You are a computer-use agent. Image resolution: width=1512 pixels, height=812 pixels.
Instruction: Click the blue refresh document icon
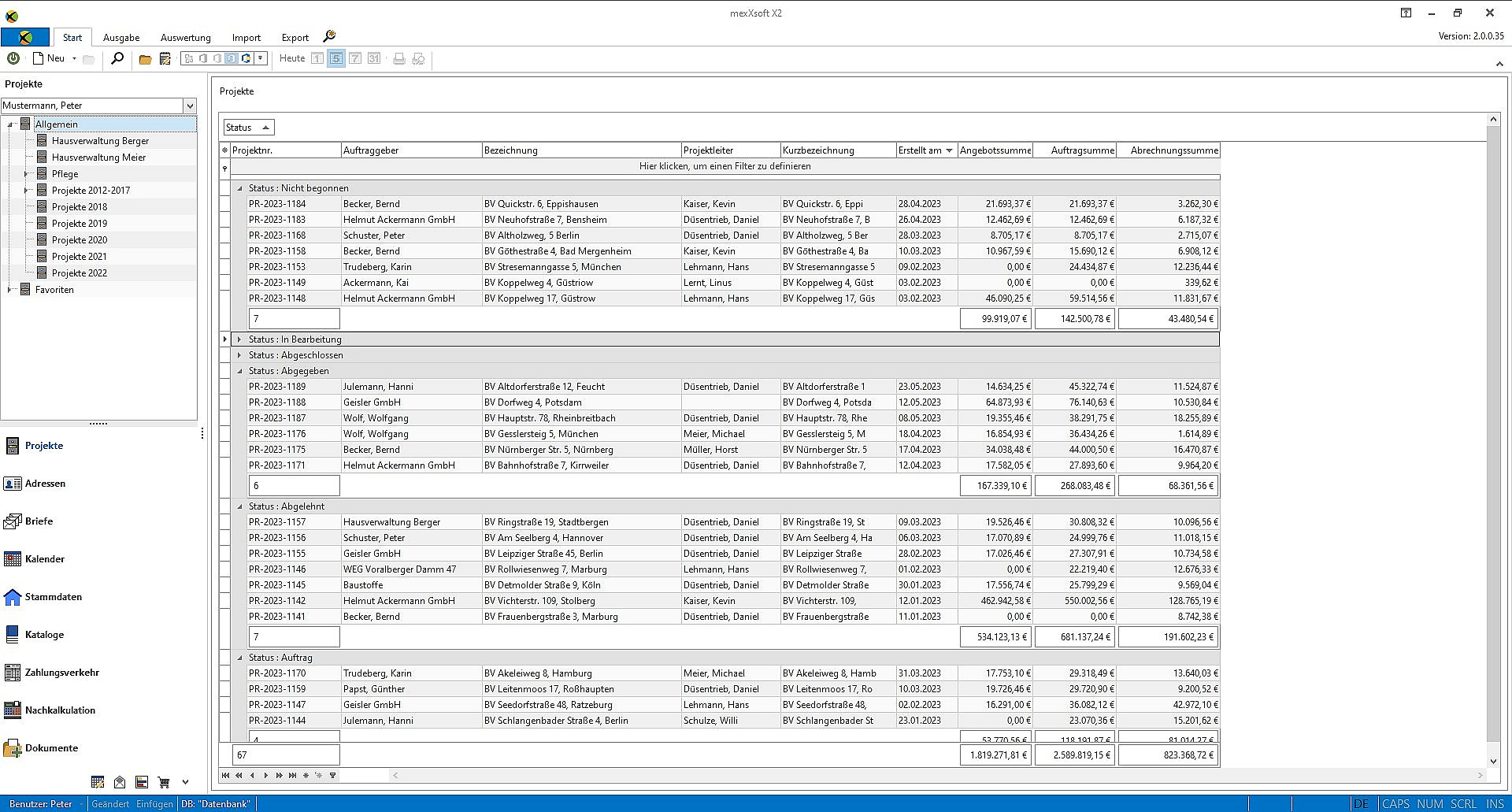[246, 58]
